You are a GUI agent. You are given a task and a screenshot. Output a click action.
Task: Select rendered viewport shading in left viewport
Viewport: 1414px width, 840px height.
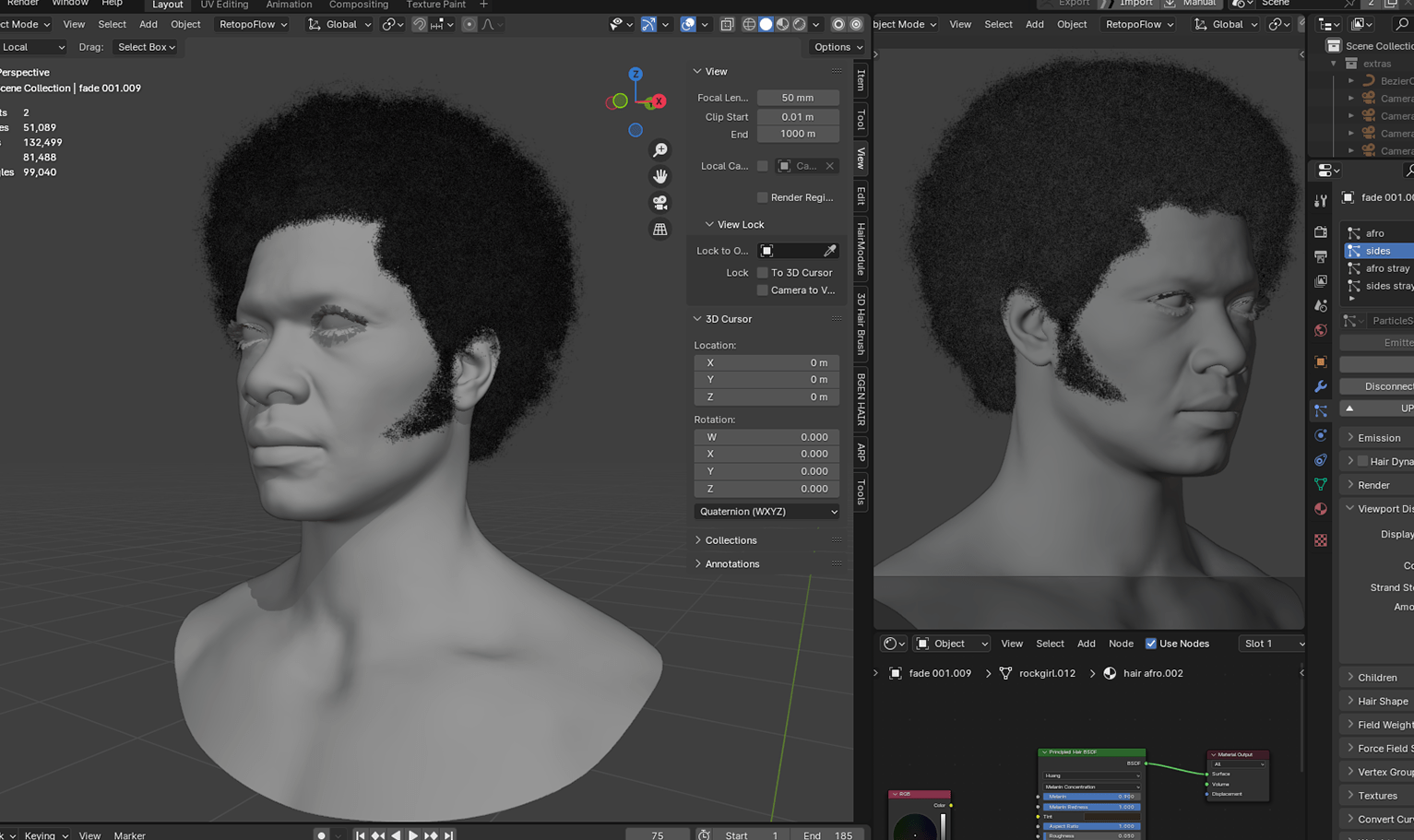click(799, 25)
